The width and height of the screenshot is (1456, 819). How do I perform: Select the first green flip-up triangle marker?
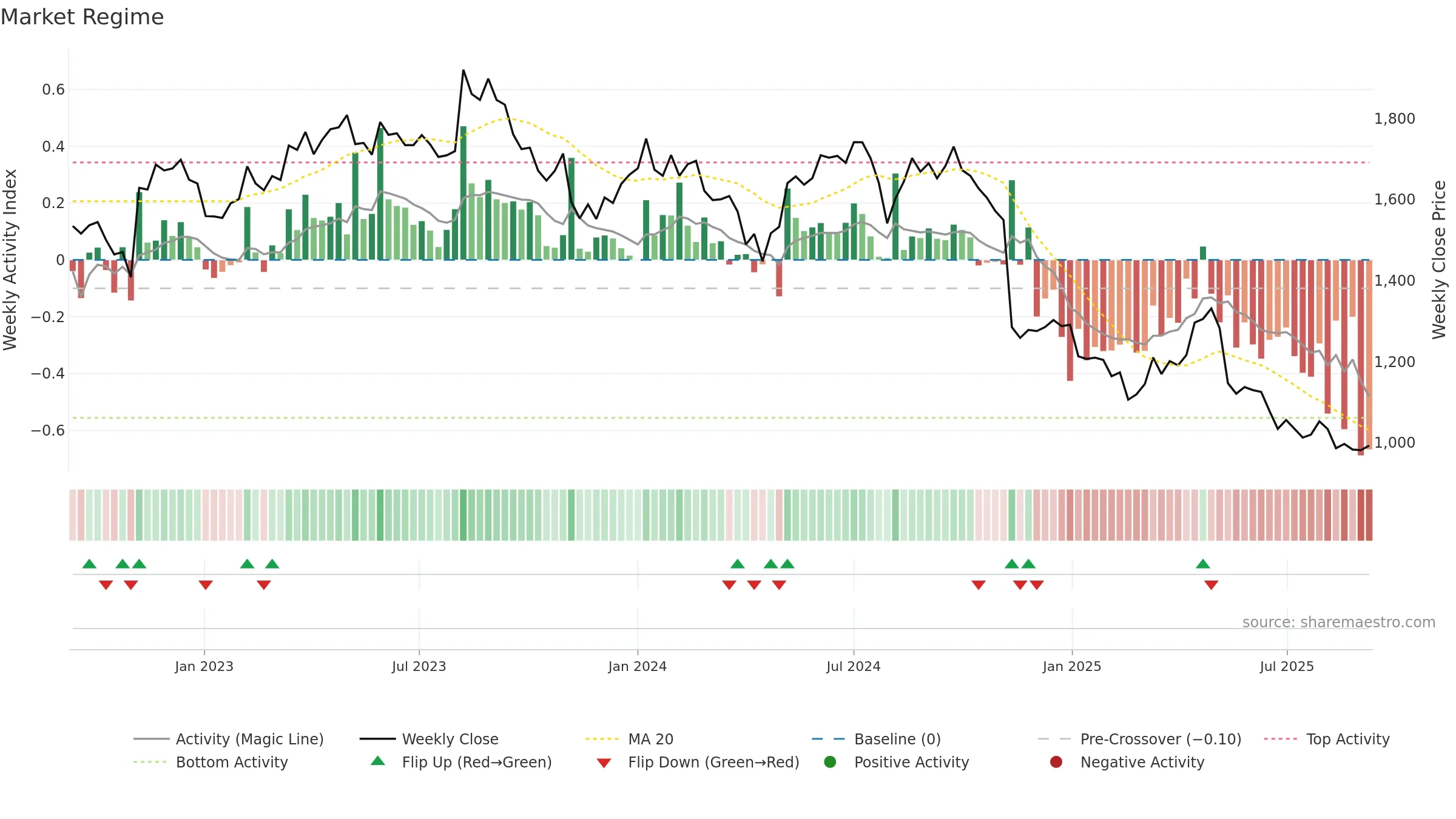(89, 564)
